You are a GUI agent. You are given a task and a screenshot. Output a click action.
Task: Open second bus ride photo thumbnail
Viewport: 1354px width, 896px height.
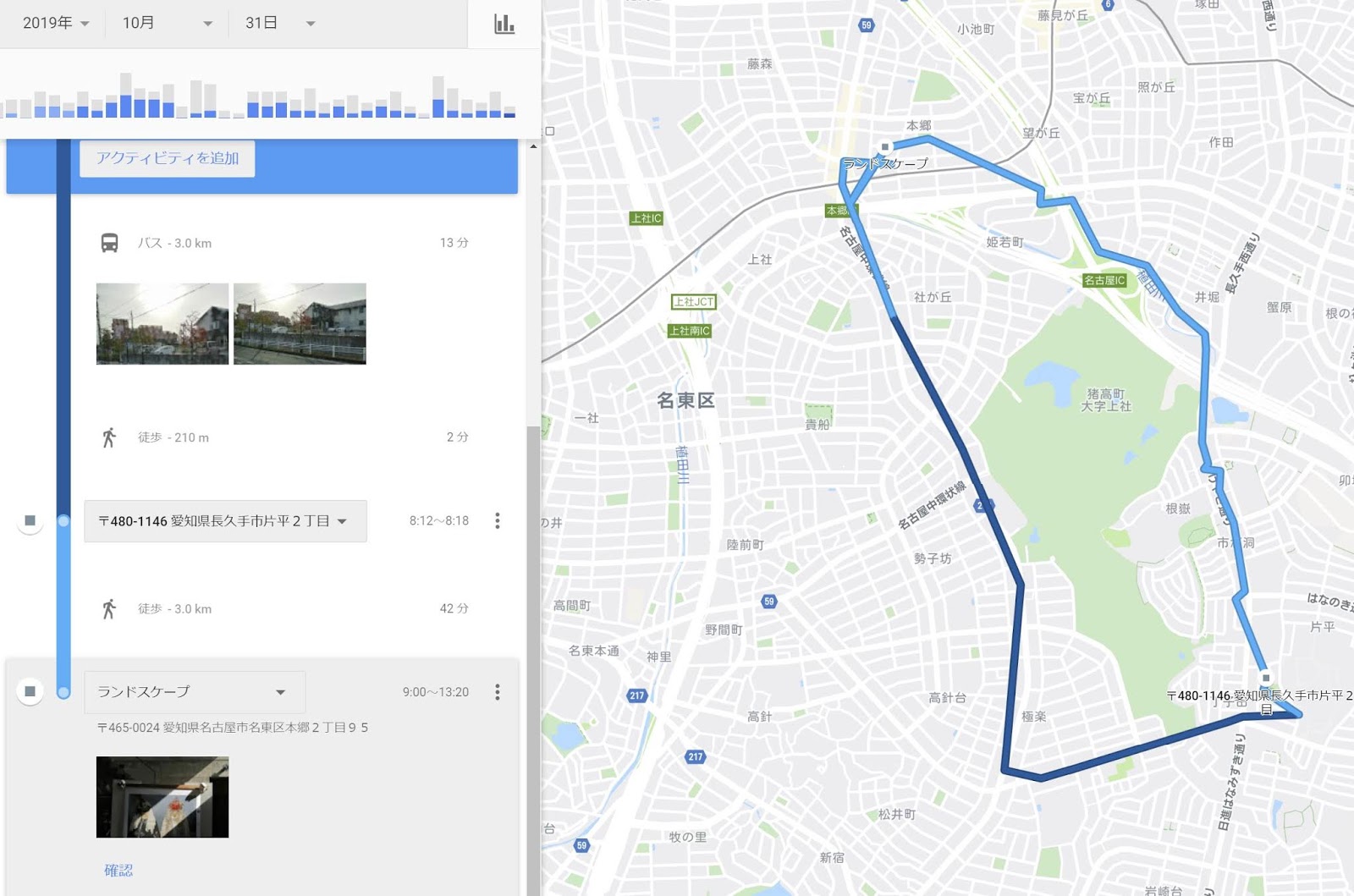(300, 324)
